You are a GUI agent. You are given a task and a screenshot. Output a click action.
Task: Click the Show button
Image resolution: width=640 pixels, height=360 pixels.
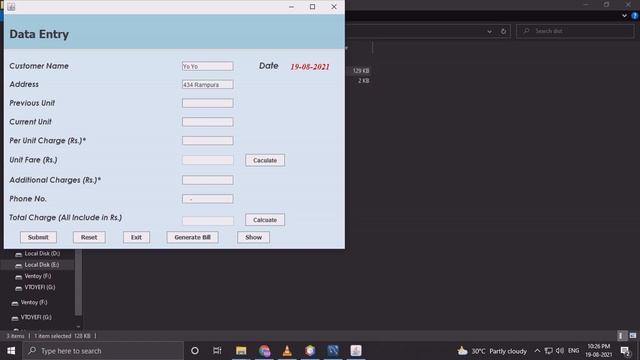click(x=253, y=237)
